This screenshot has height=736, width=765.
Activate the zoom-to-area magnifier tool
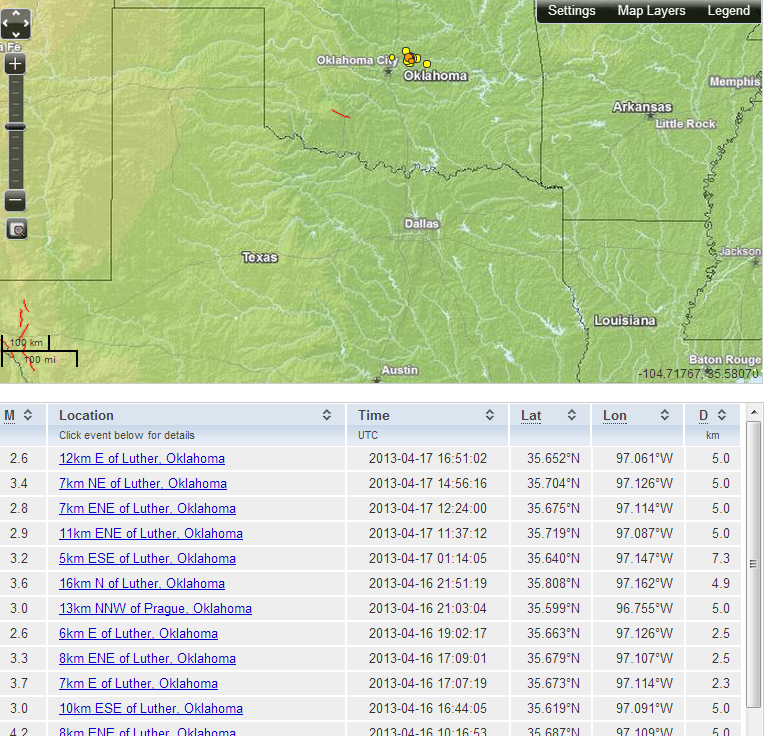pos(17,229)
